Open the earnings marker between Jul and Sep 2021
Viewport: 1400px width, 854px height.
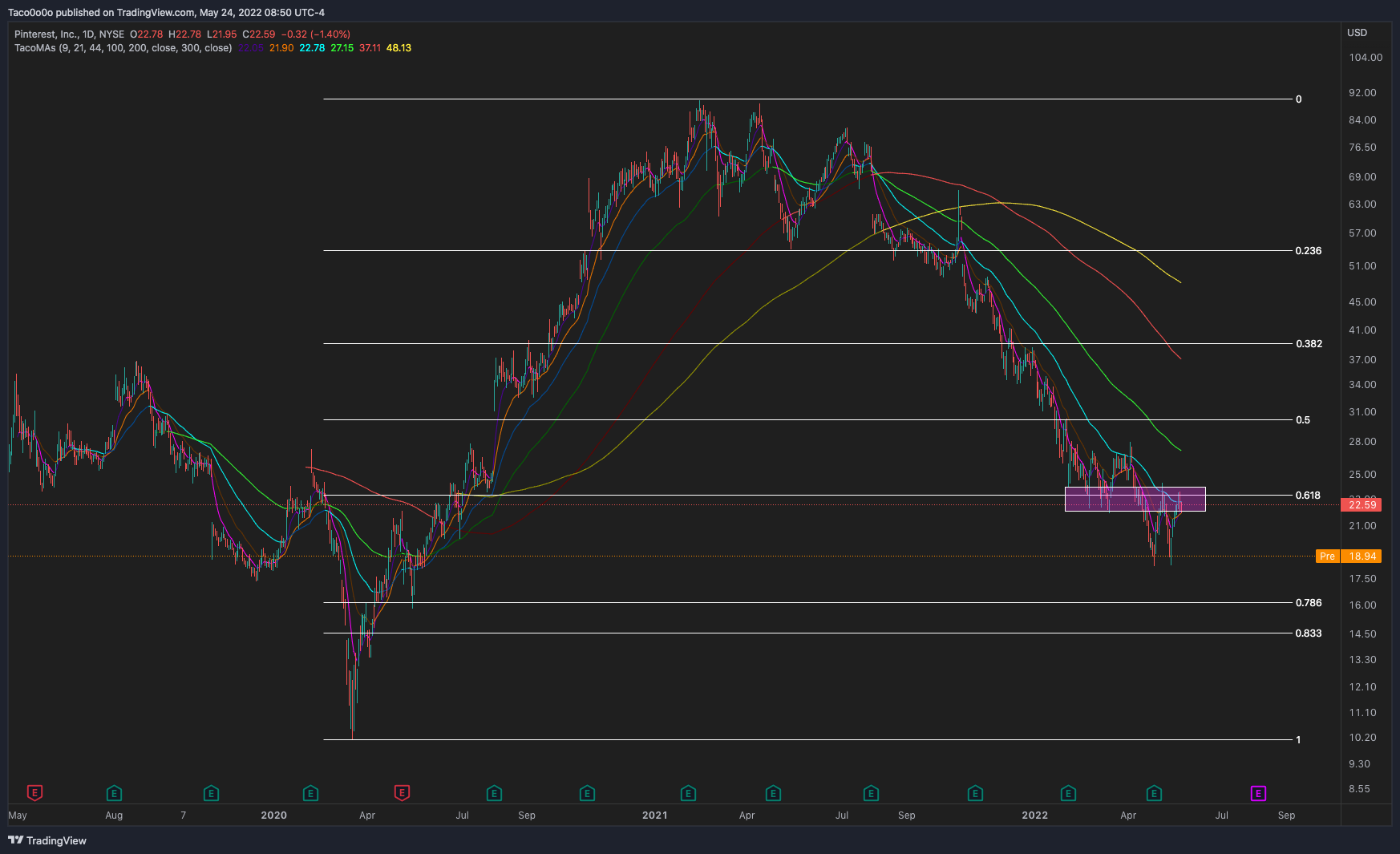[x=871, y=793]
